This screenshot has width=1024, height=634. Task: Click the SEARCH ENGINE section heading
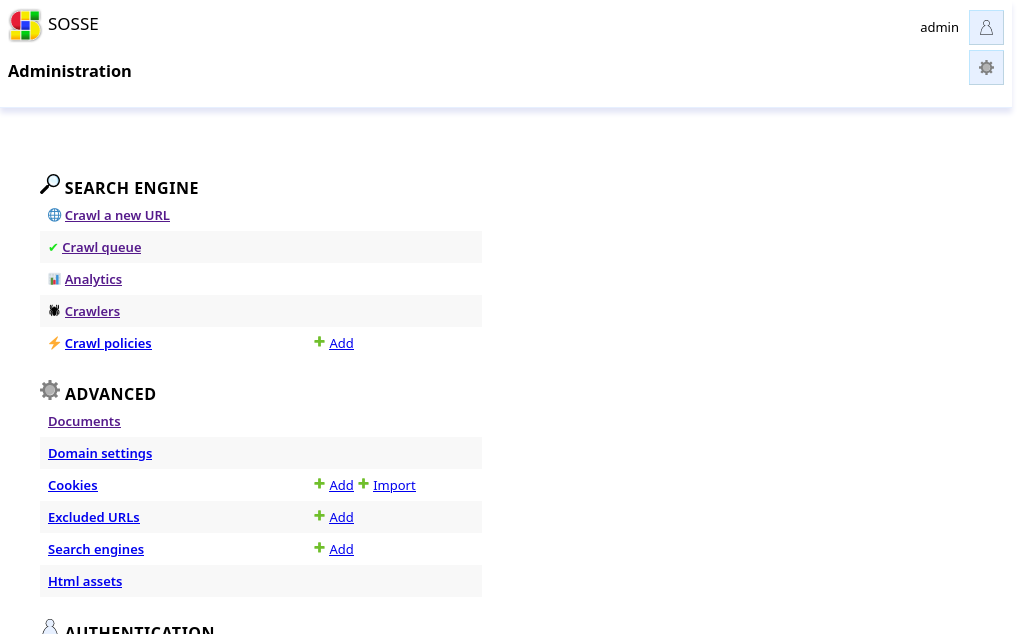pyautogui.click(x=131, y=188)
